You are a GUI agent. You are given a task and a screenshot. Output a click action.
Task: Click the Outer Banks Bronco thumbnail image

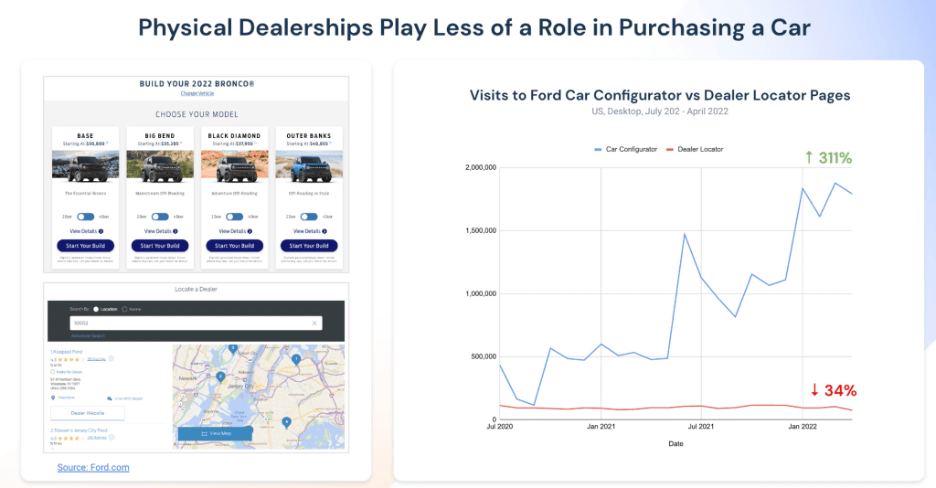309,165
